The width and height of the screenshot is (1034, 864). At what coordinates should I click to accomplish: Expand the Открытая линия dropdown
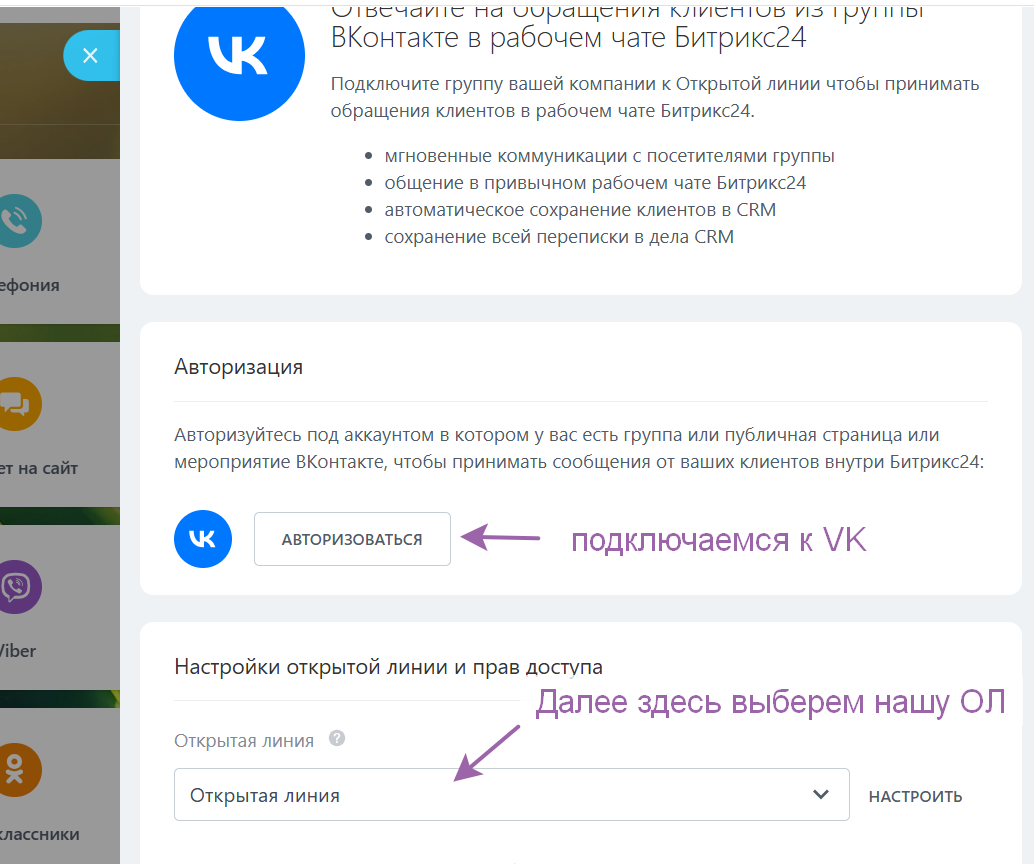point(511,794)
